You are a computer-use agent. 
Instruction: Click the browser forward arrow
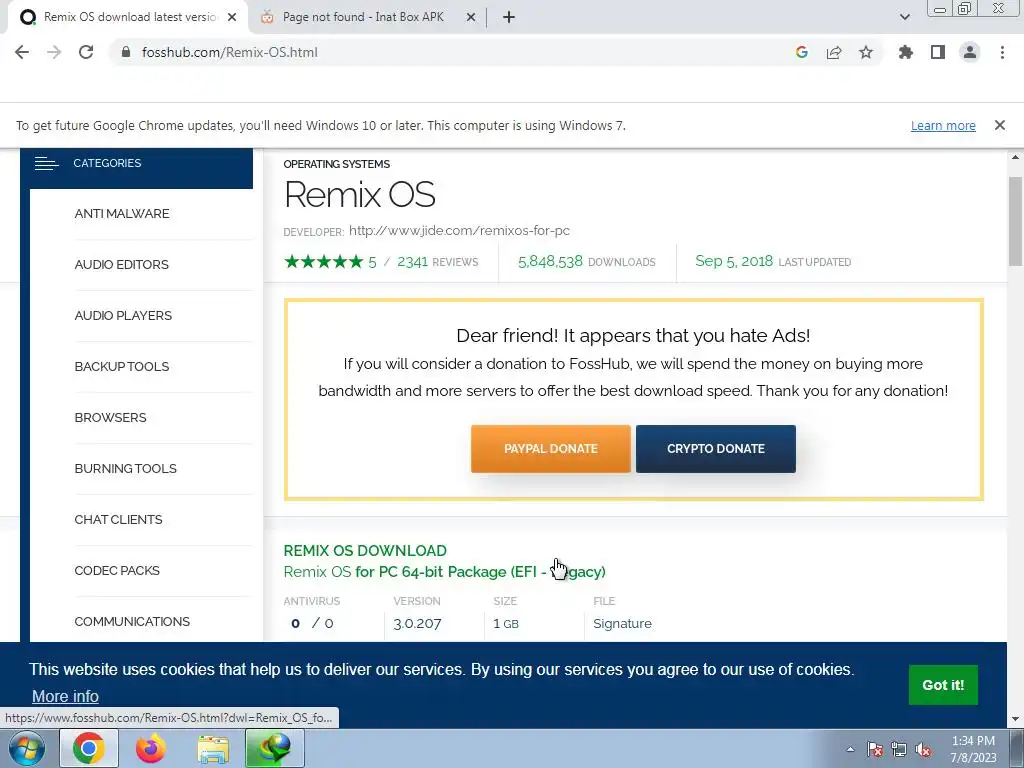[x=54, y=52]
